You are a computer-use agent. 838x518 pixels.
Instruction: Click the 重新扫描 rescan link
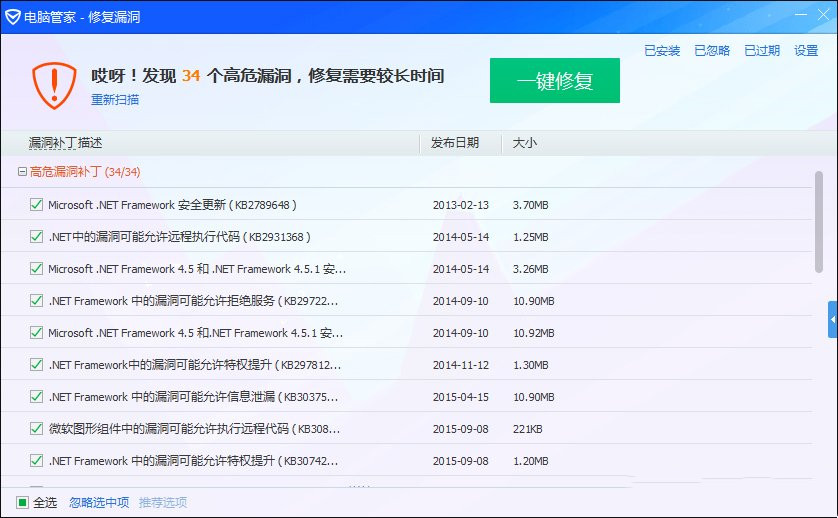pyautogui.click(x=115, y=99)
